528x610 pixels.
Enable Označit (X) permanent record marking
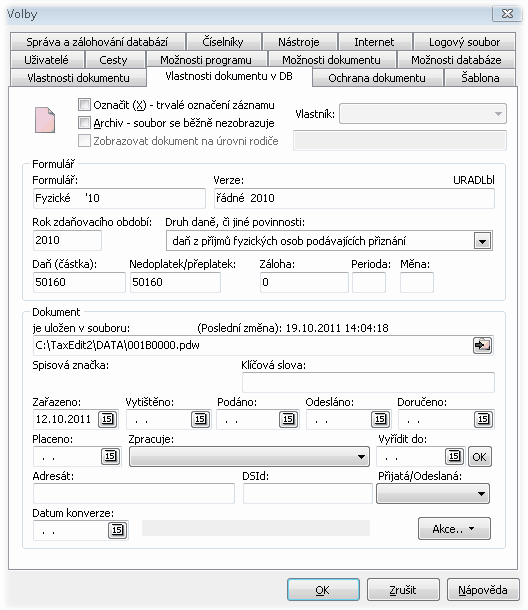(x=84, y=105)
